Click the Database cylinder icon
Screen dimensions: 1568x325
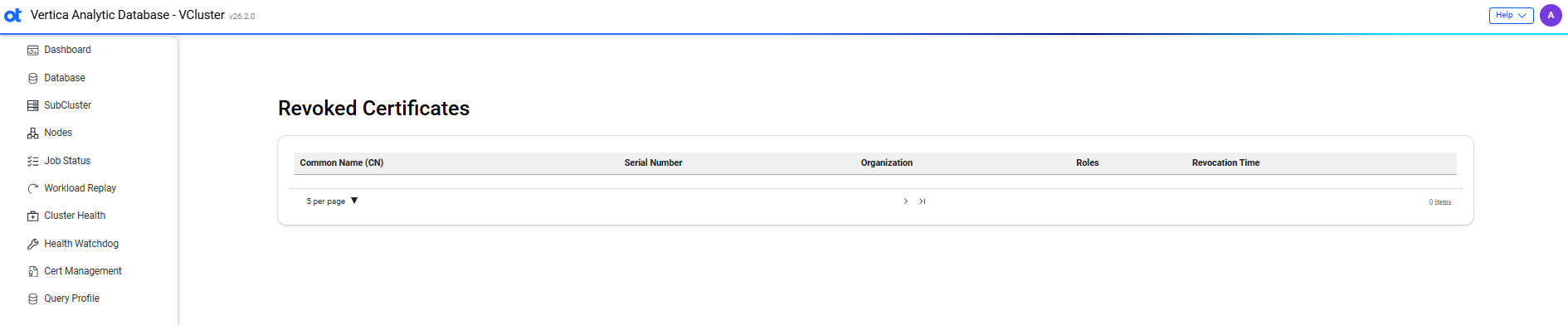point(33,78)
